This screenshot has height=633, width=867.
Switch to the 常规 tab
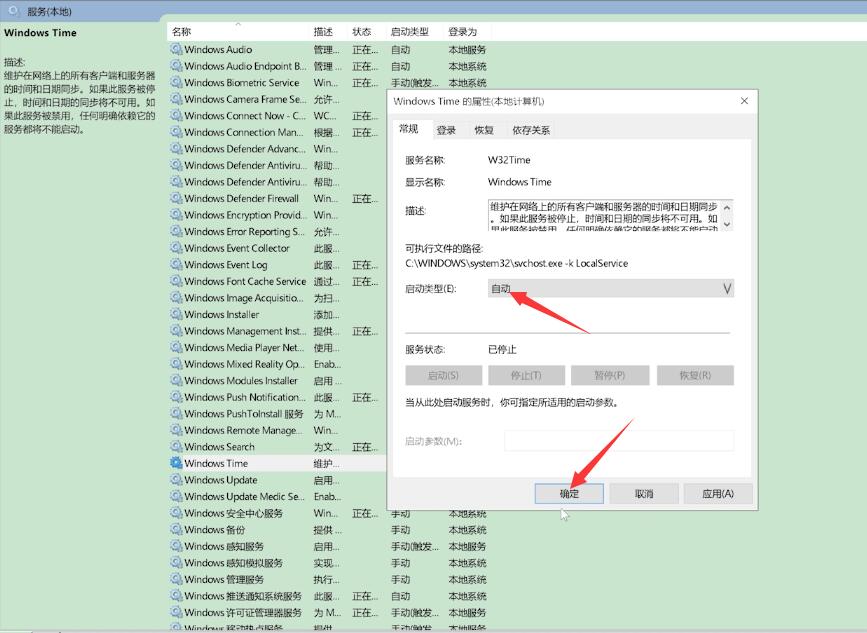click(x=409, y=129)
